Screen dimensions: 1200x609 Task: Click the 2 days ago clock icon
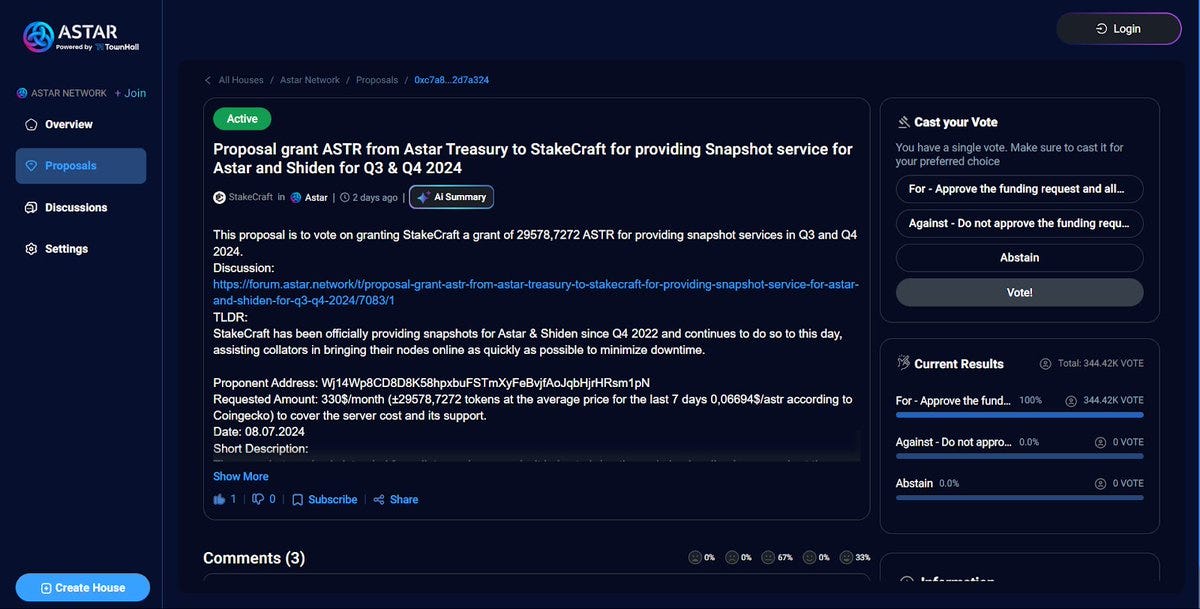click(x=345, y=197)
